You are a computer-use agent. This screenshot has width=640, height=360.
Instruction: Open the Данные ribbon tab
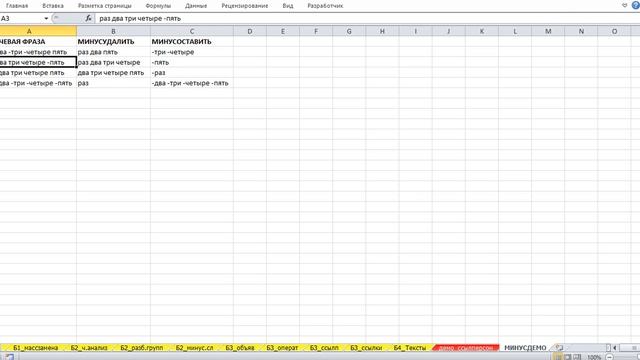[196, 6]
